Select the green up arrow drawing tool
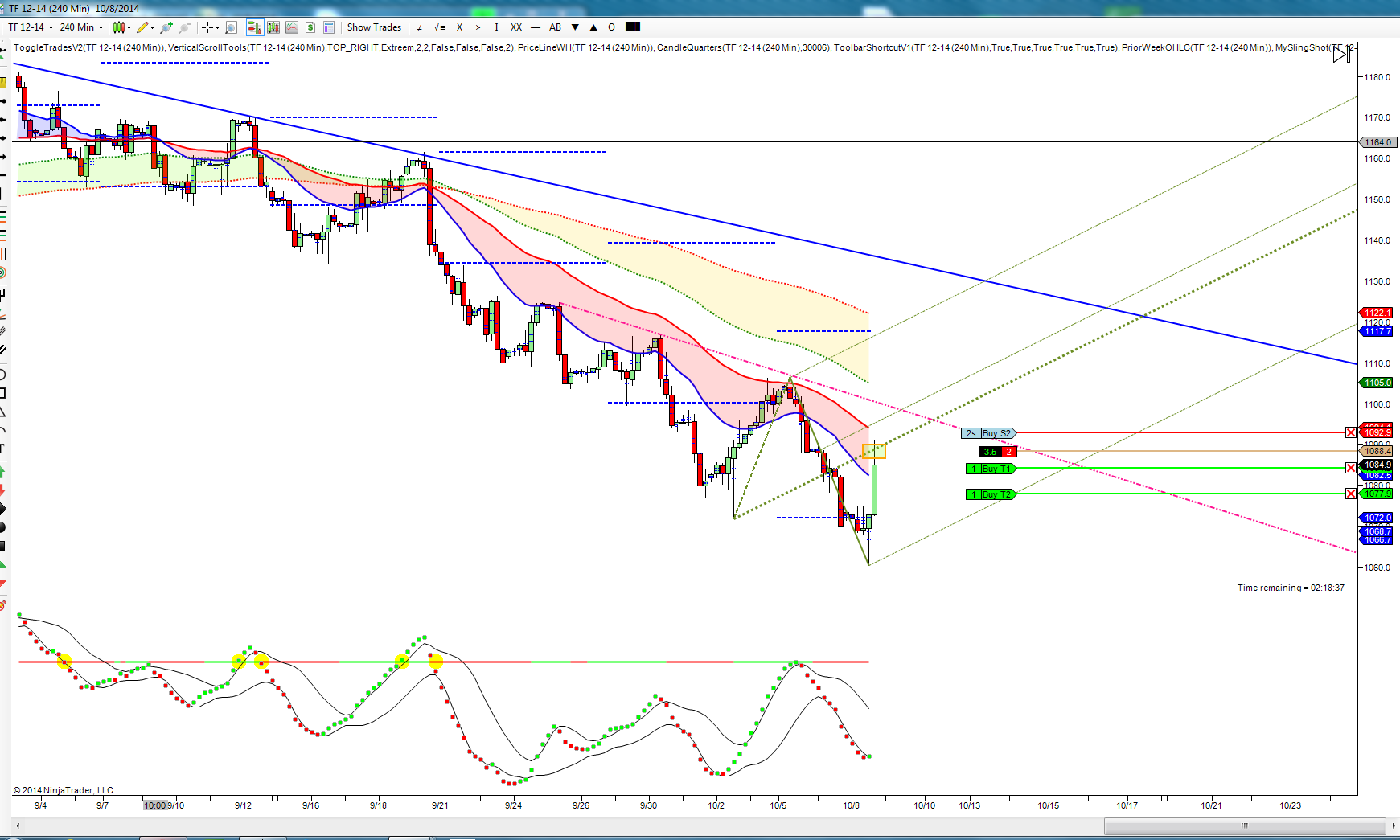 [x=2, y=472]
